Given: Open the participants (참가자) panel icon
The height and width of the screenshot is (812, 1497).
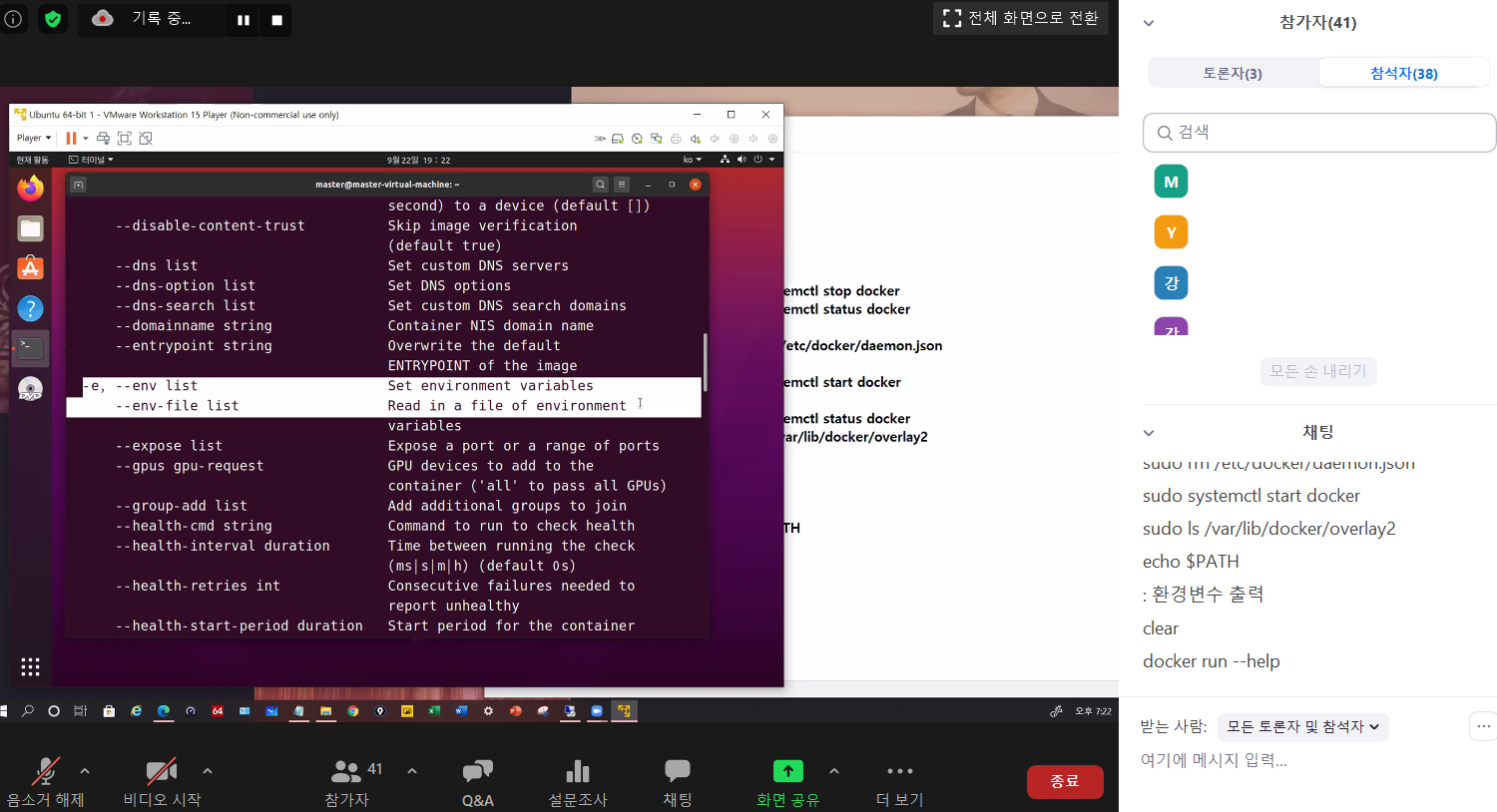Looking at the screenshot, I should click(x=346, y=772).
